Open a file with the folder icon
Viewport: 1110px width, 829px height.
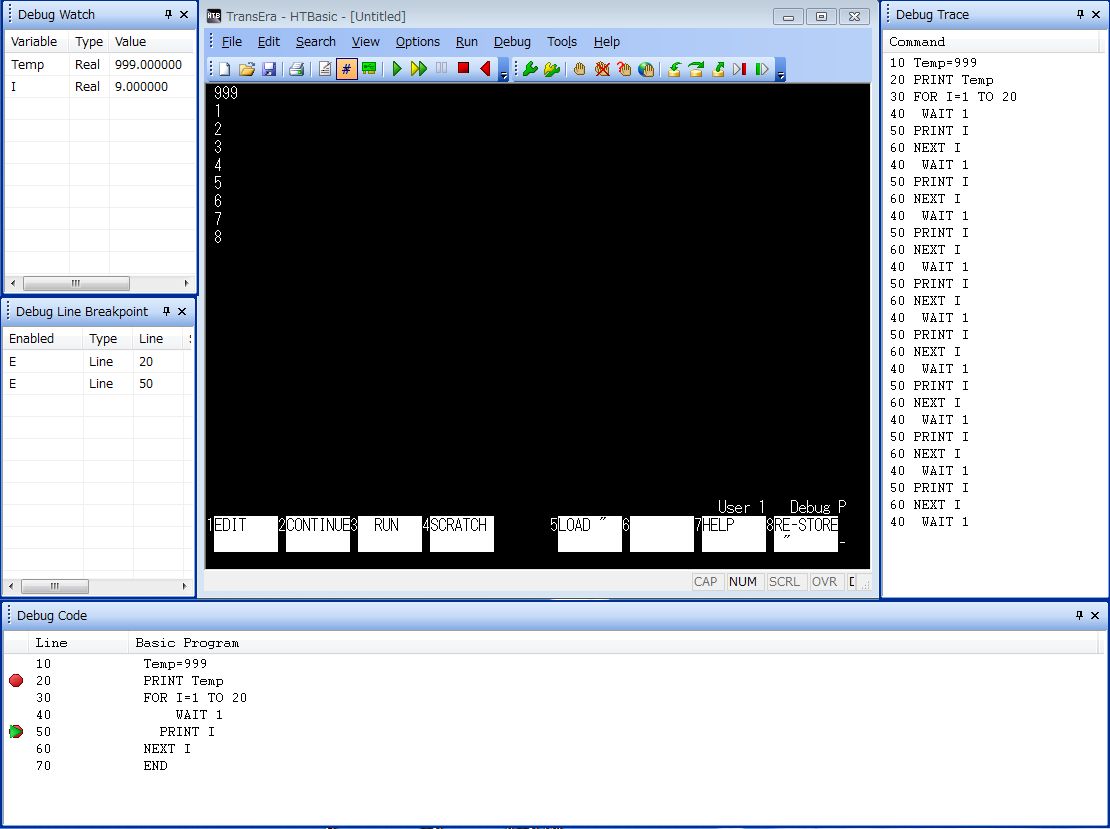pyautogui.click(x=246, y=69)
